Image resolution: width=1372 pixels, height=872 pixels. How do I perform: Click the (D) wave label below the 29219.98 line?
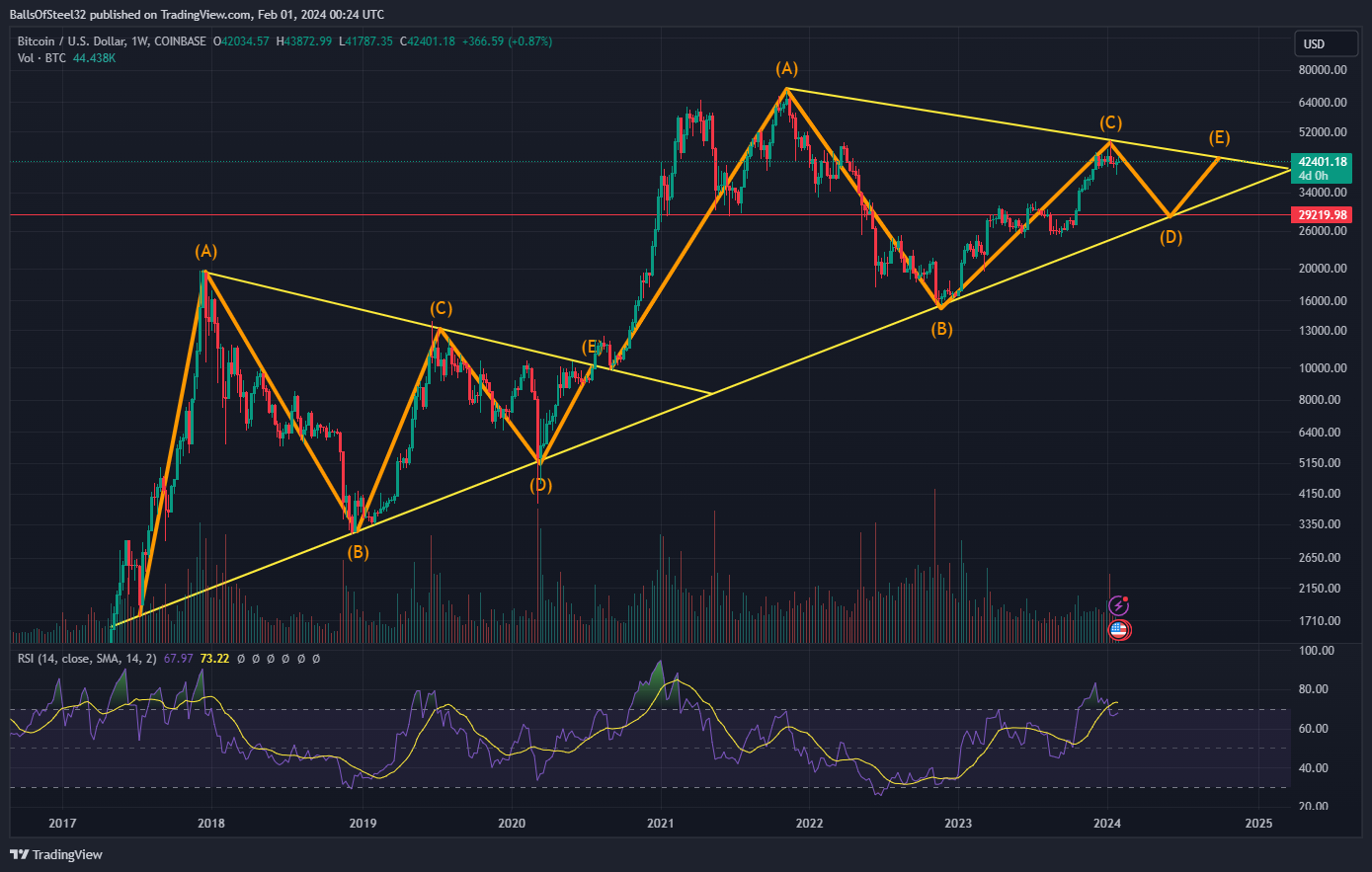click(1170, 237)
